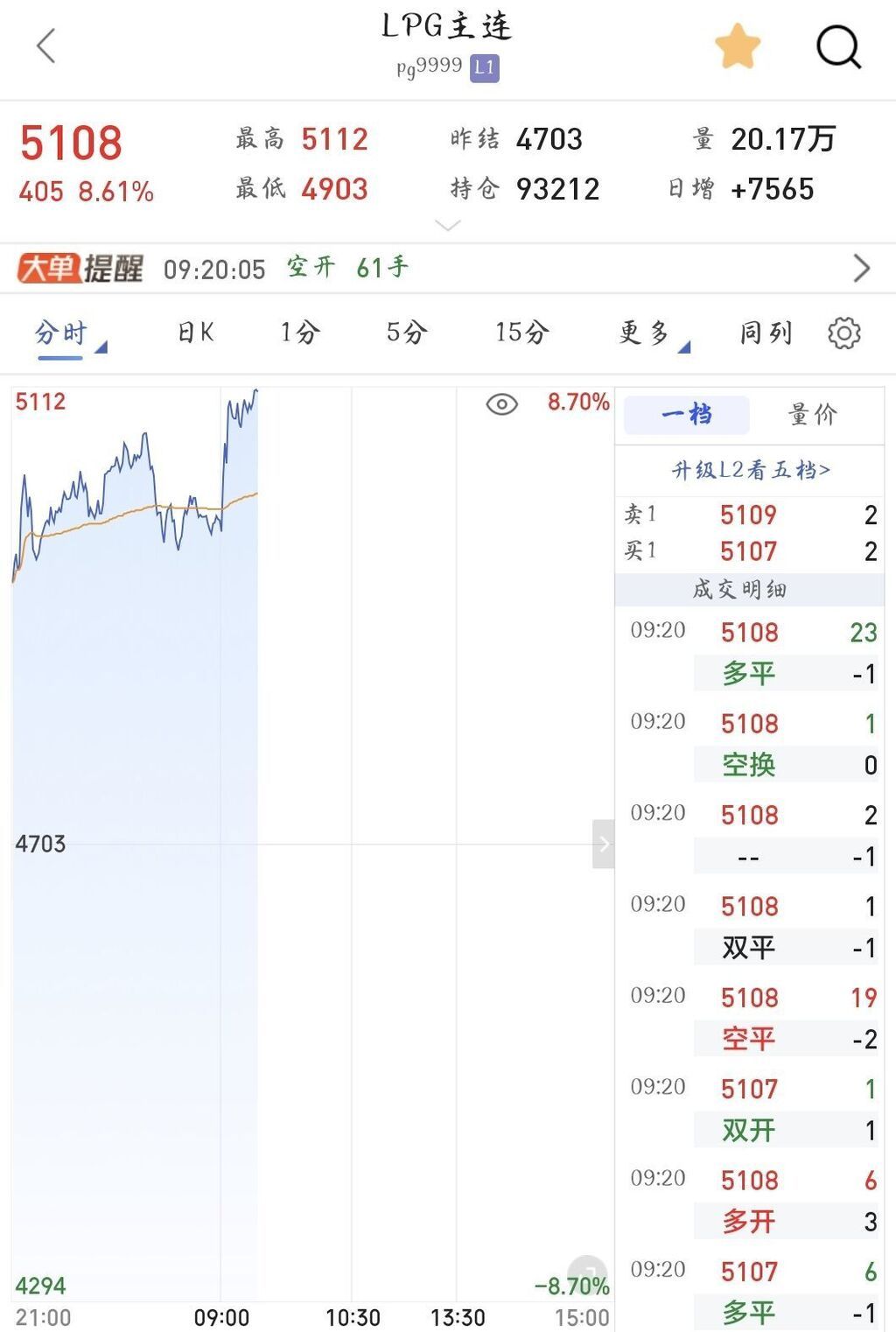Image resolution: width=896 pixels, height=1332 pixels.
Task: Open search with magnifier icon
Action: click(x=838, y=46)
